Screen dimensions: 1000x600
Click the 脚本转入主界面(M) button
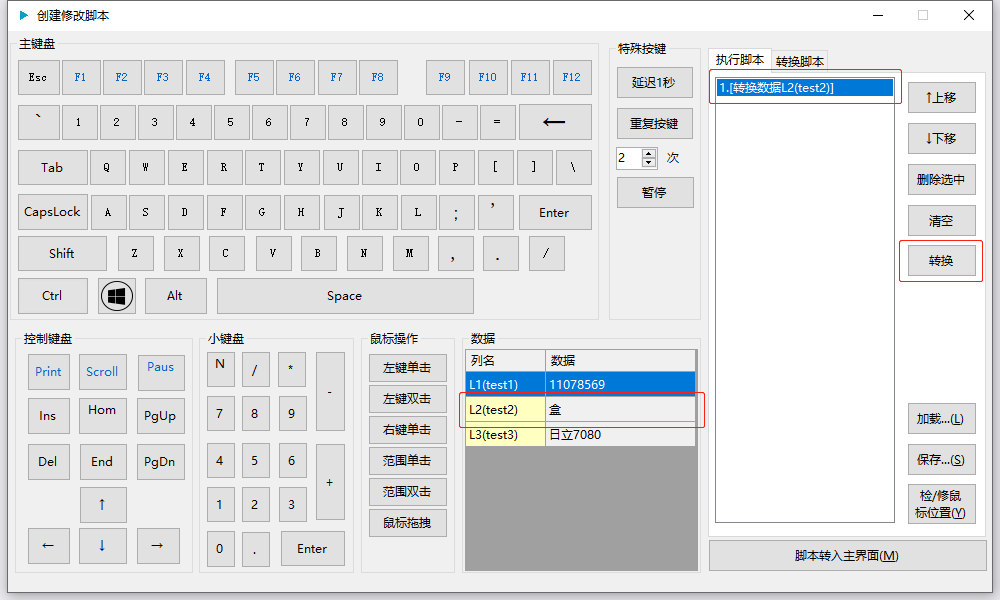click(848, 555)
